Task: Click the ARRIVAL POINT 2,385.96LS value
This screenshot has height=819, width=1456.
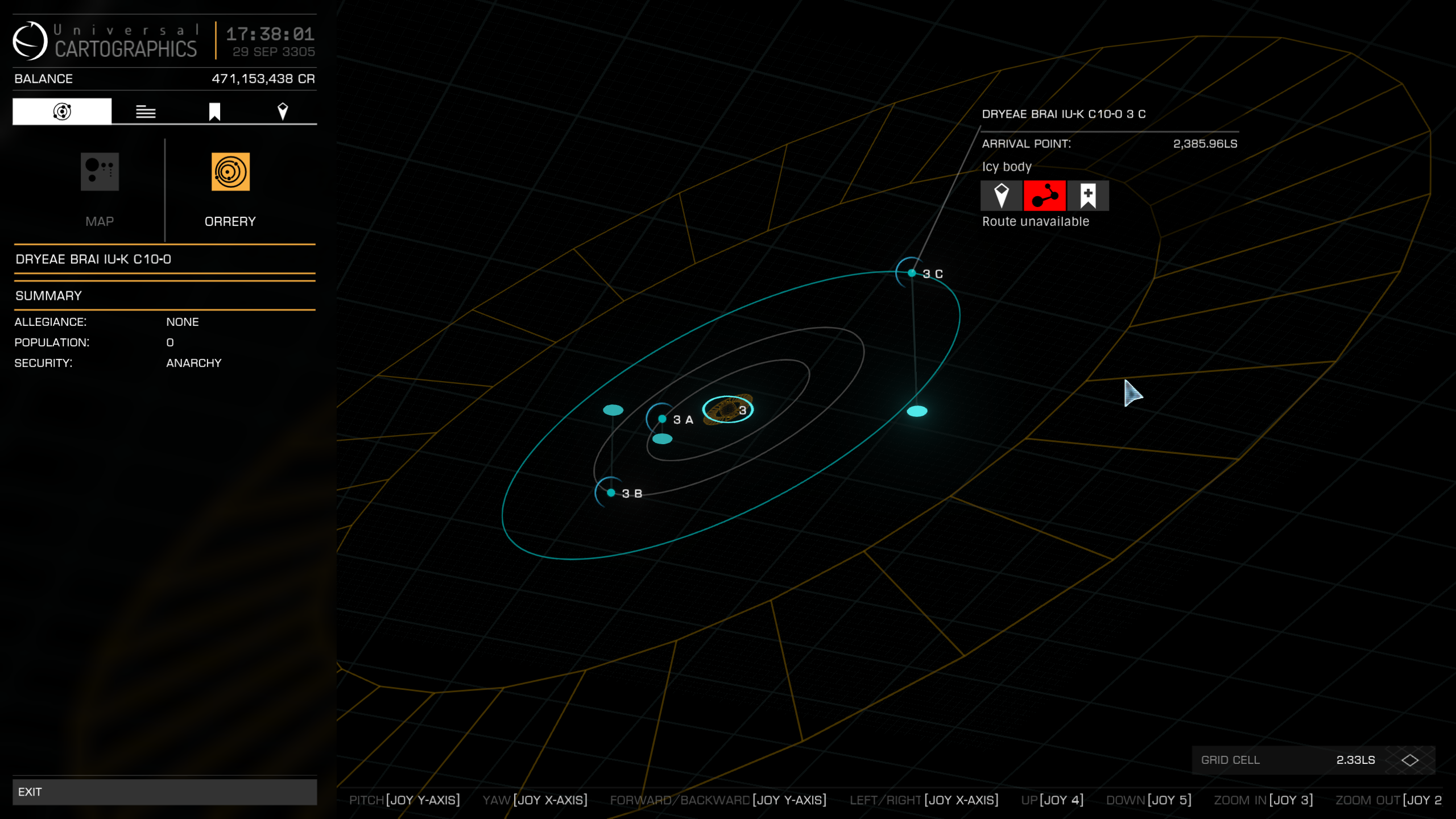Action: tap(1205, 144)
